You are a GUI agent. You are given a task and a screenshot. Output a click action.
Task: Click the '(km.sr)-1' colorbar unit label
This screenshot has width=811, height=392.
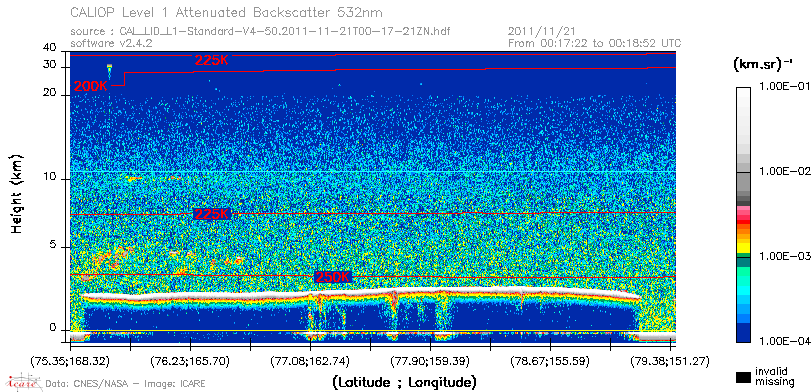coord(762,64)
